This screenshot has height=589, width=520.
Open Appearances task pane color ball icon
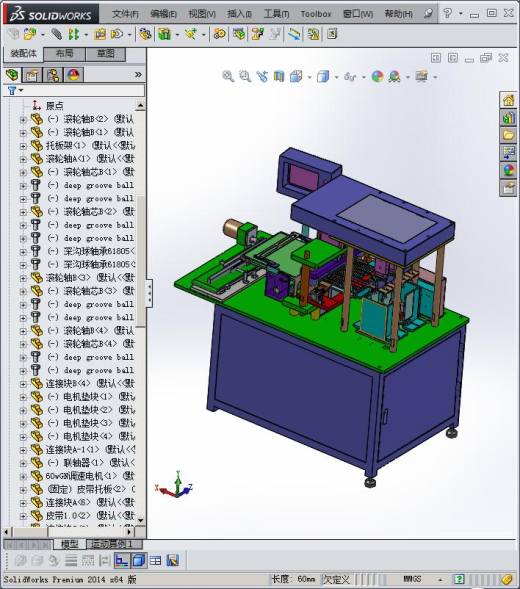(508, 171)
